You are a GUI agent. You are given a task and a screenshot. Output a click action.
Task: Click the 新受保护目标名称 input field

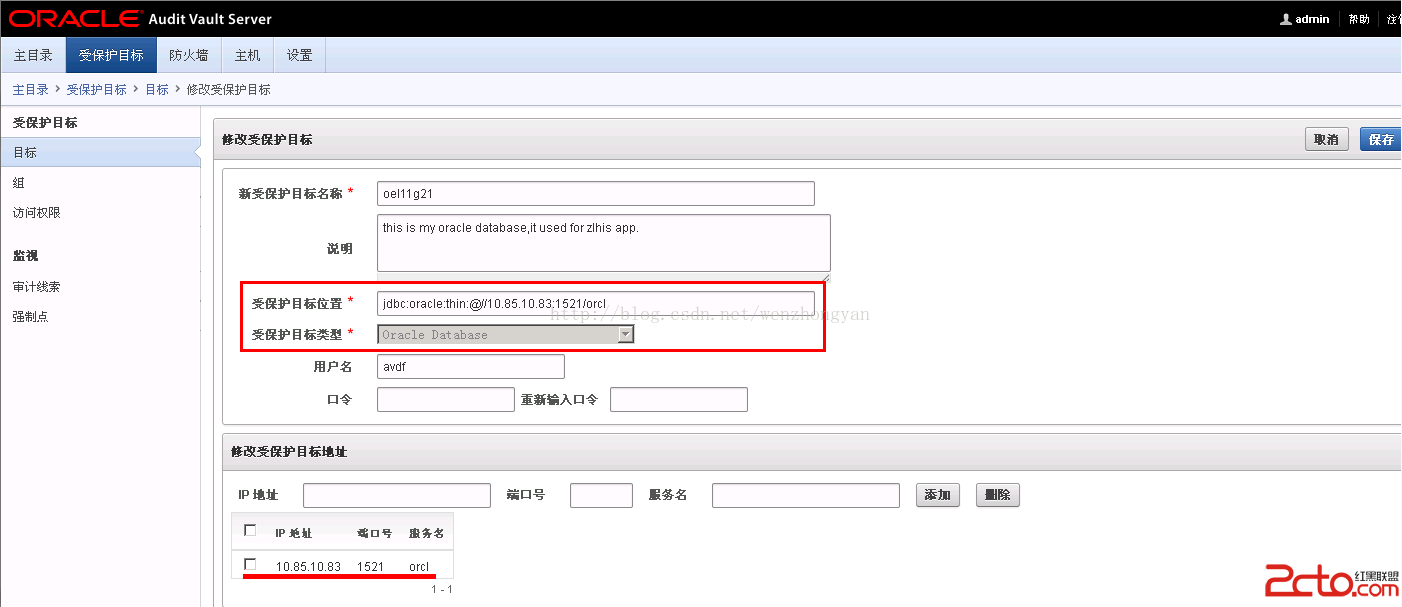click(596, 193)
